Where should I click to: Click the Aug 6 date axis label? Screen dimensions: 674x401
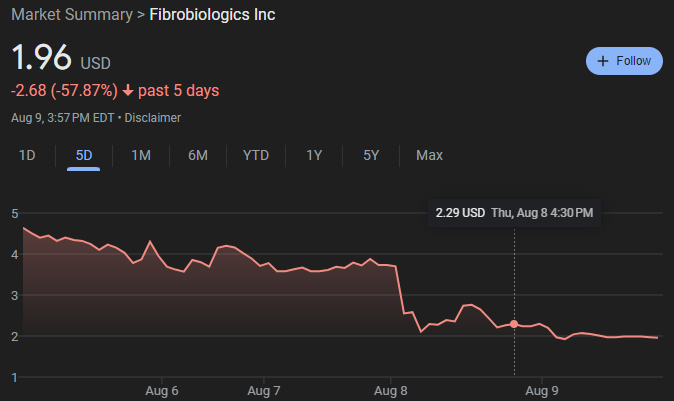point(161,390)
